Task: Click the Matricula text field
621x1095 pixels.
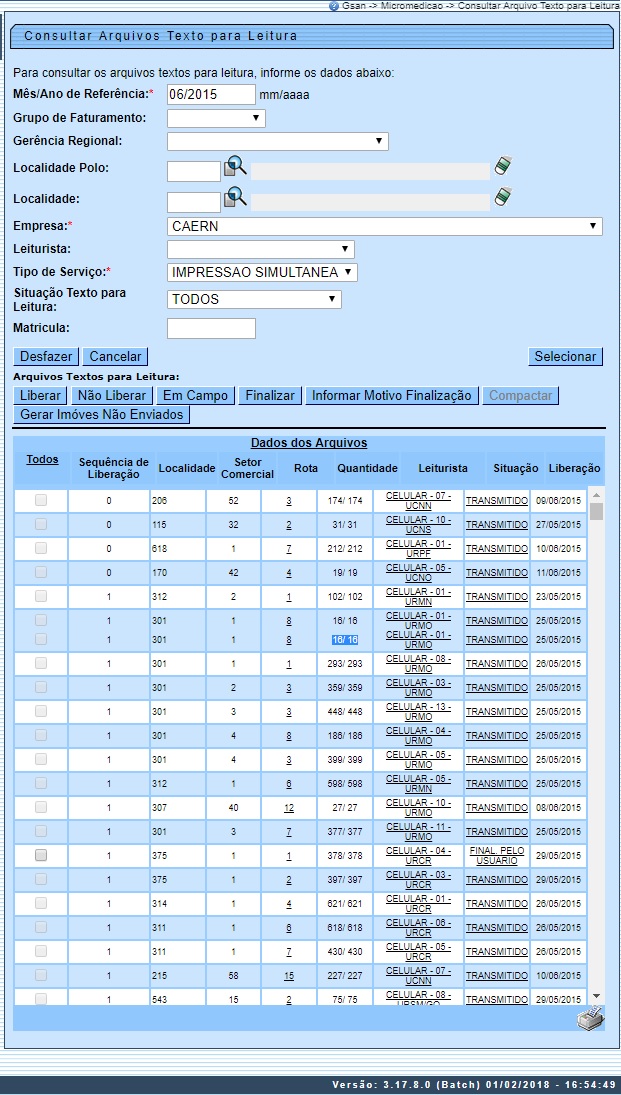Action: coord(211,328)
